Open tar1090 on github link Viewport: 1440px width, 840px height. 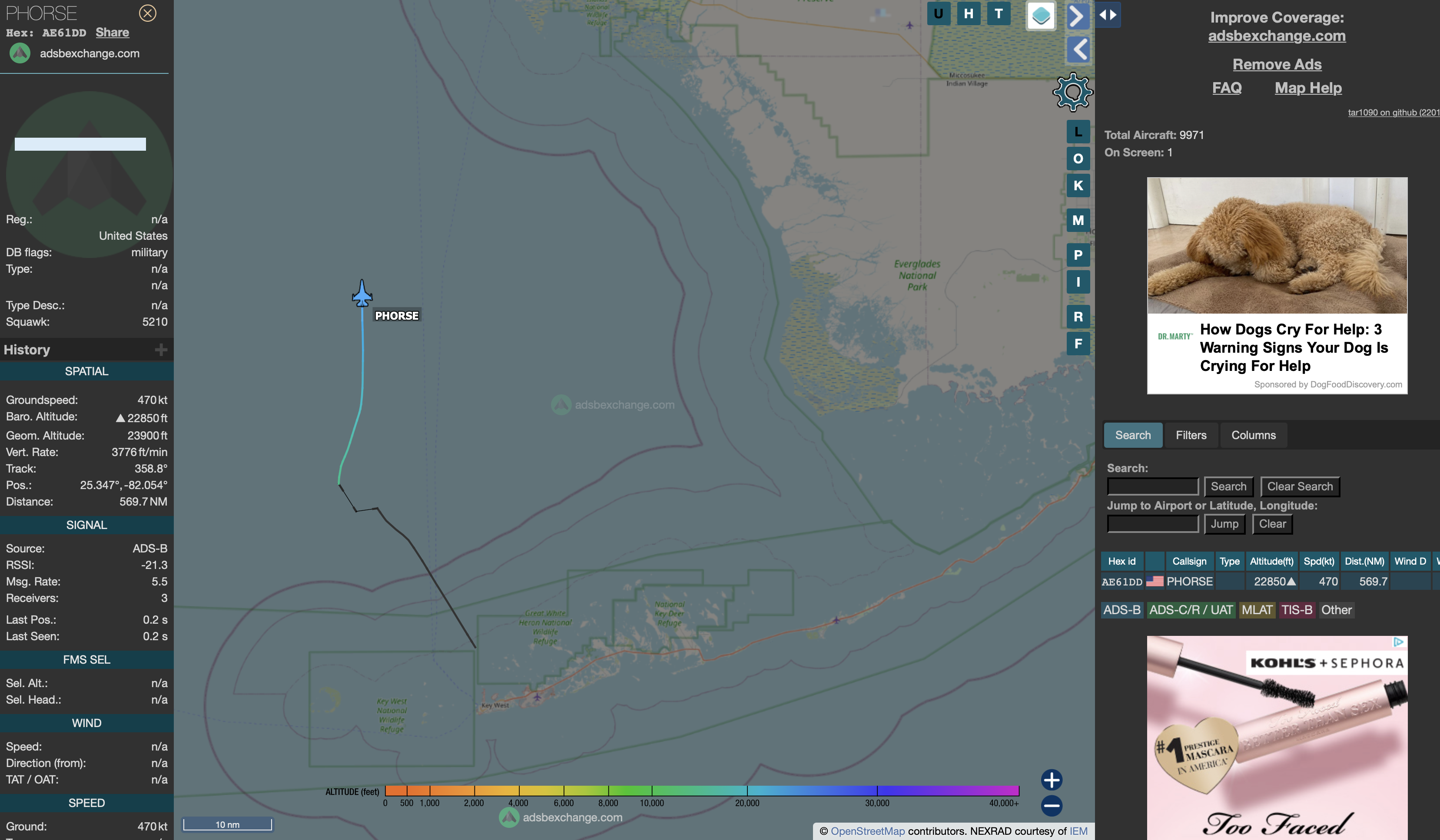pyautogui.click(x=1394, y=112)
